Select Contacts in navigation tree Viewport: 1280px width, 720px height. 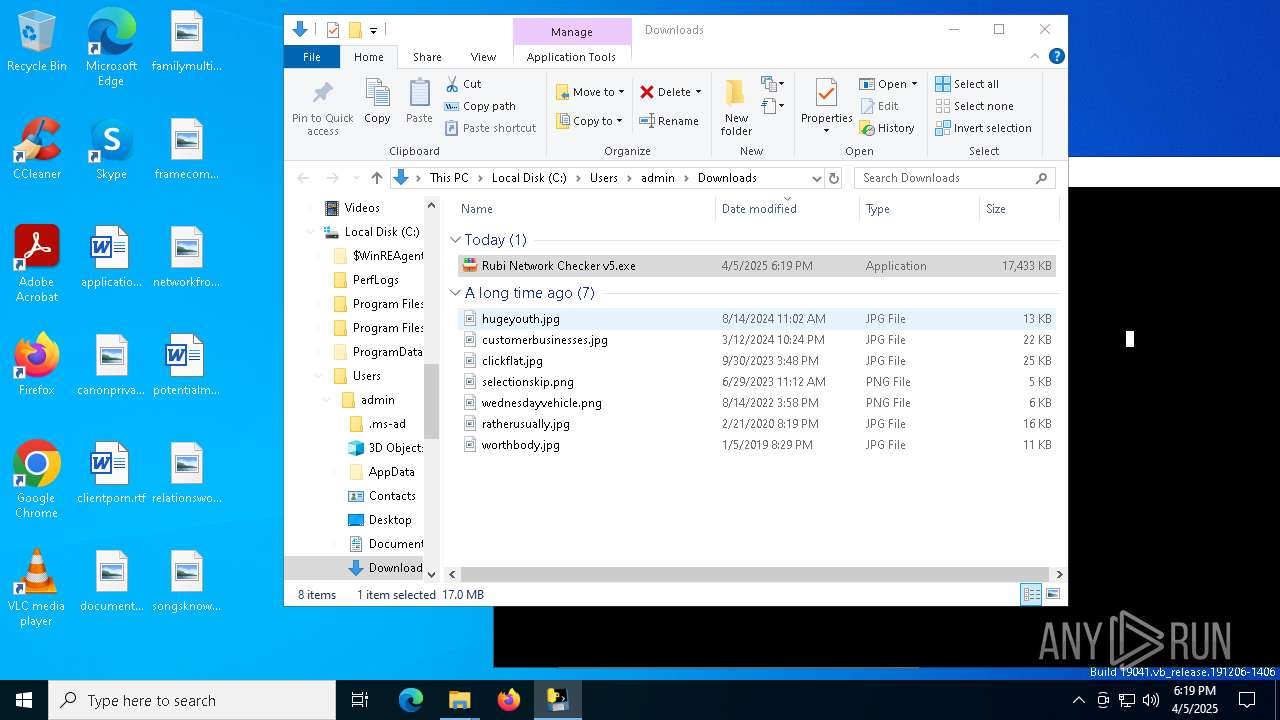(x=391, y=496)
